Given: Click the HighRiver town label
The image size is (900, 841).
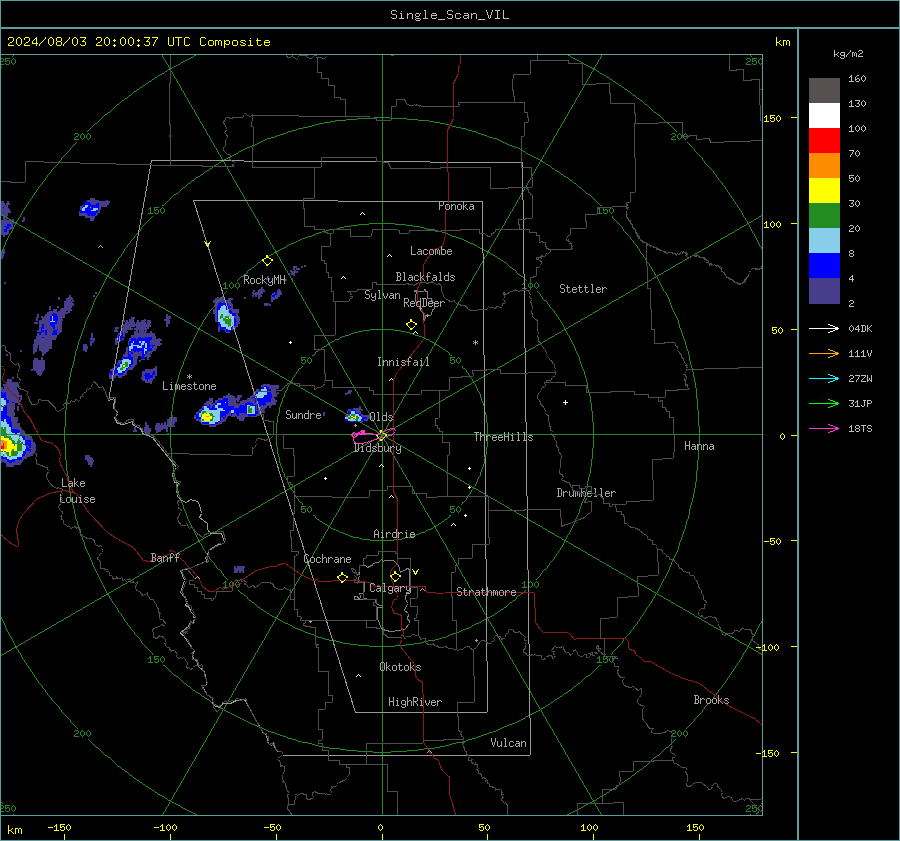Looking at the screenshot, I should 415,702.
